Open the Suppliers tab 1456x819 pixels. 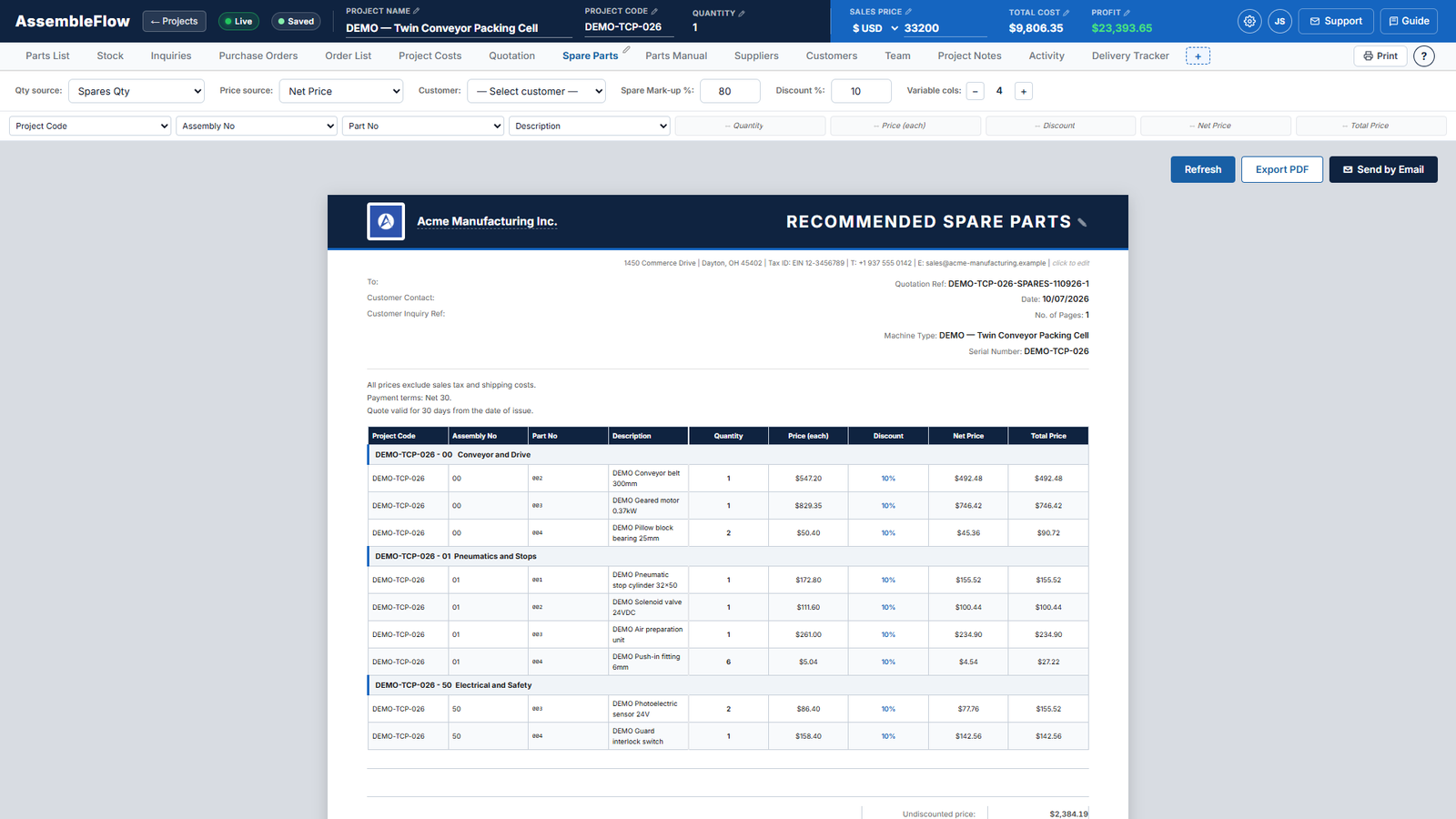click(x=756, y=56)
